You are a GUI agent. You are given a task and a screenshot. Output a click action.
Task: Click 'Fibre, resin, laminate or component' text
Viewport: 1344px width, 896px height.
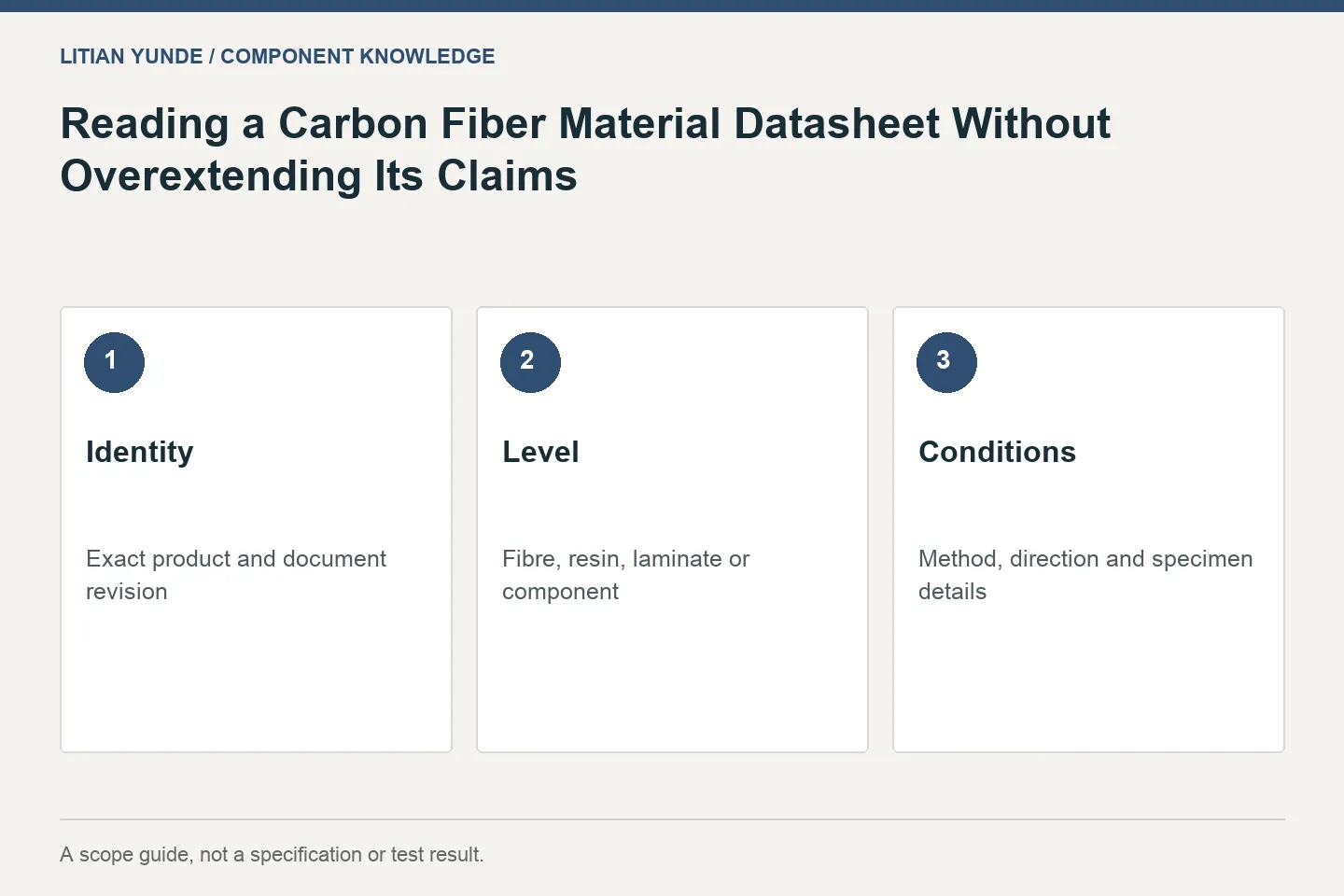(x=626, y=575)
